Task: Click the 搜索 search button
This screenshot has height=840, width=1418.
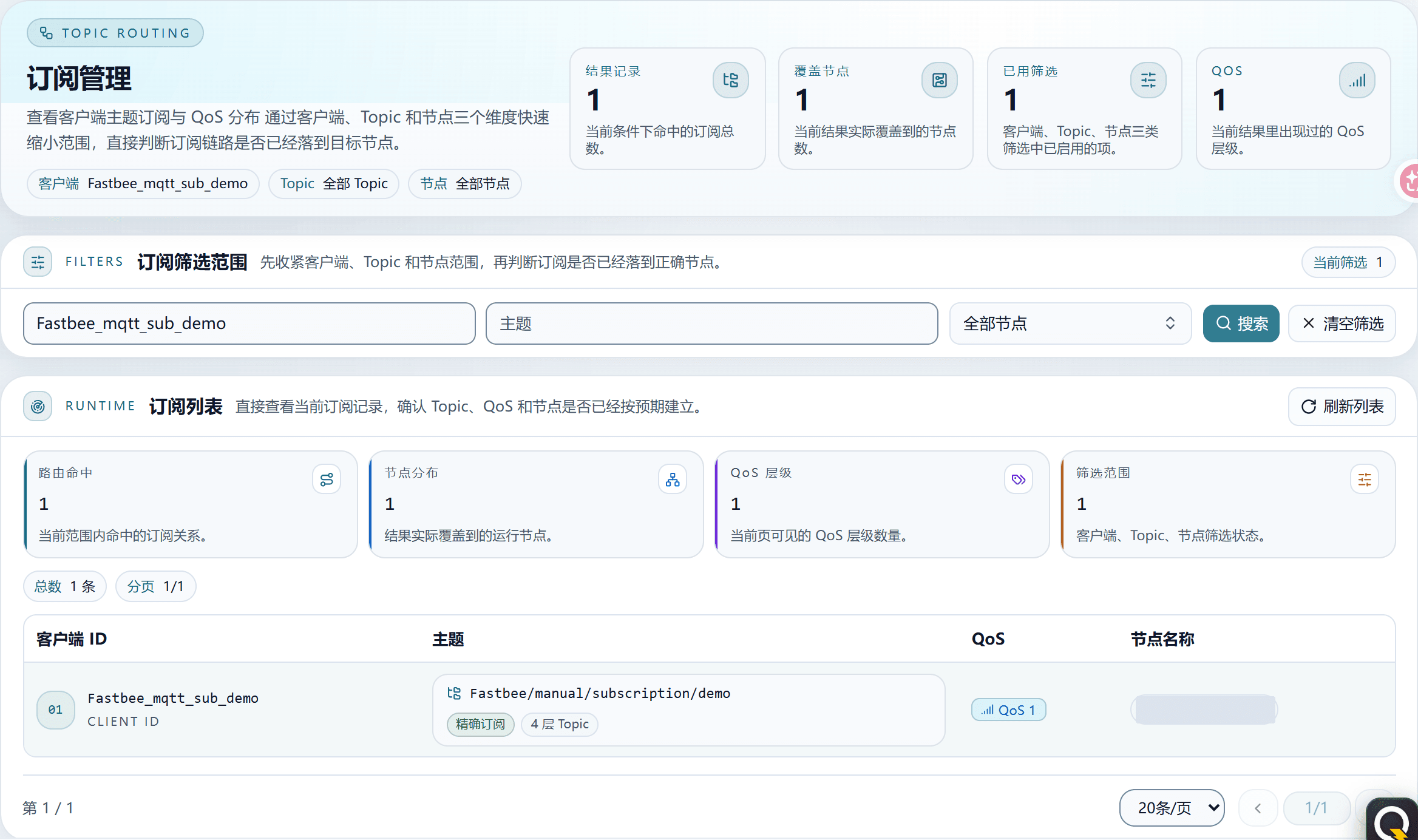Action: click(x=1241, y=323)
